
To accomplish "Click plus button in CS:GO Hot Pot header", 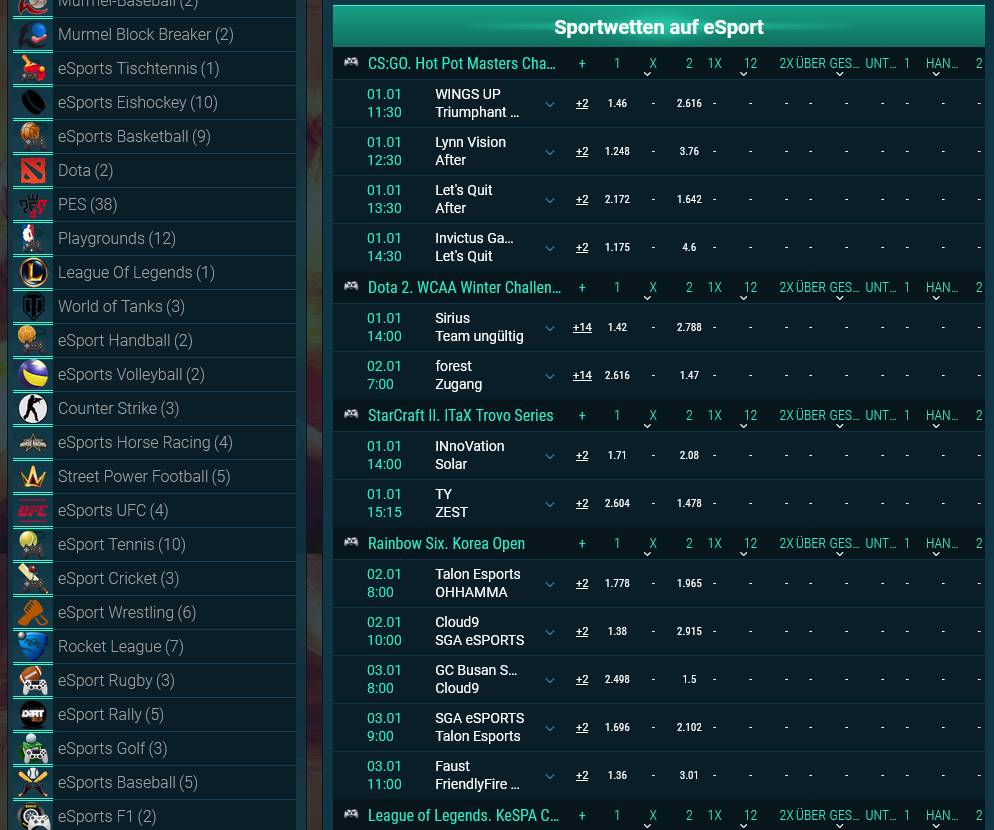I will point(582,63).
